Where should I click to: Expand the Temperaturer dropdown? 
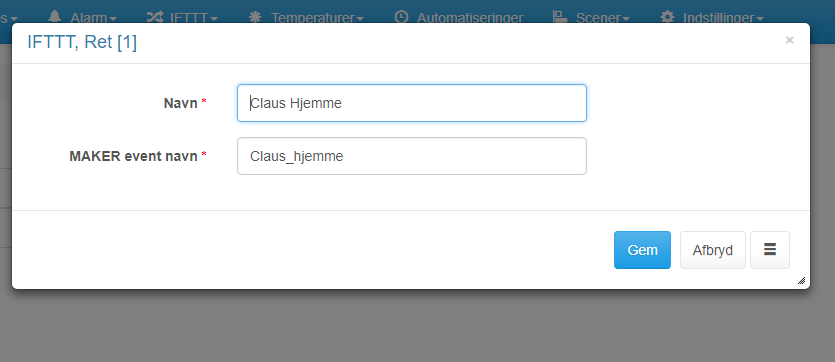coord(317,18)
